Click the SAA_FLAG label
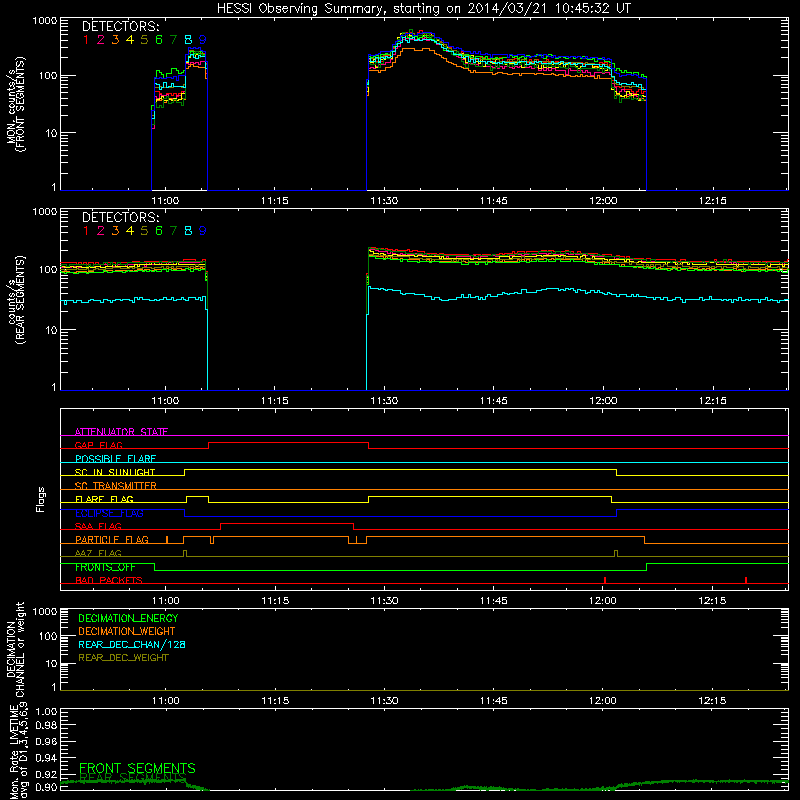Viewport: 800px width, 800px height. [x=98, y=527]
